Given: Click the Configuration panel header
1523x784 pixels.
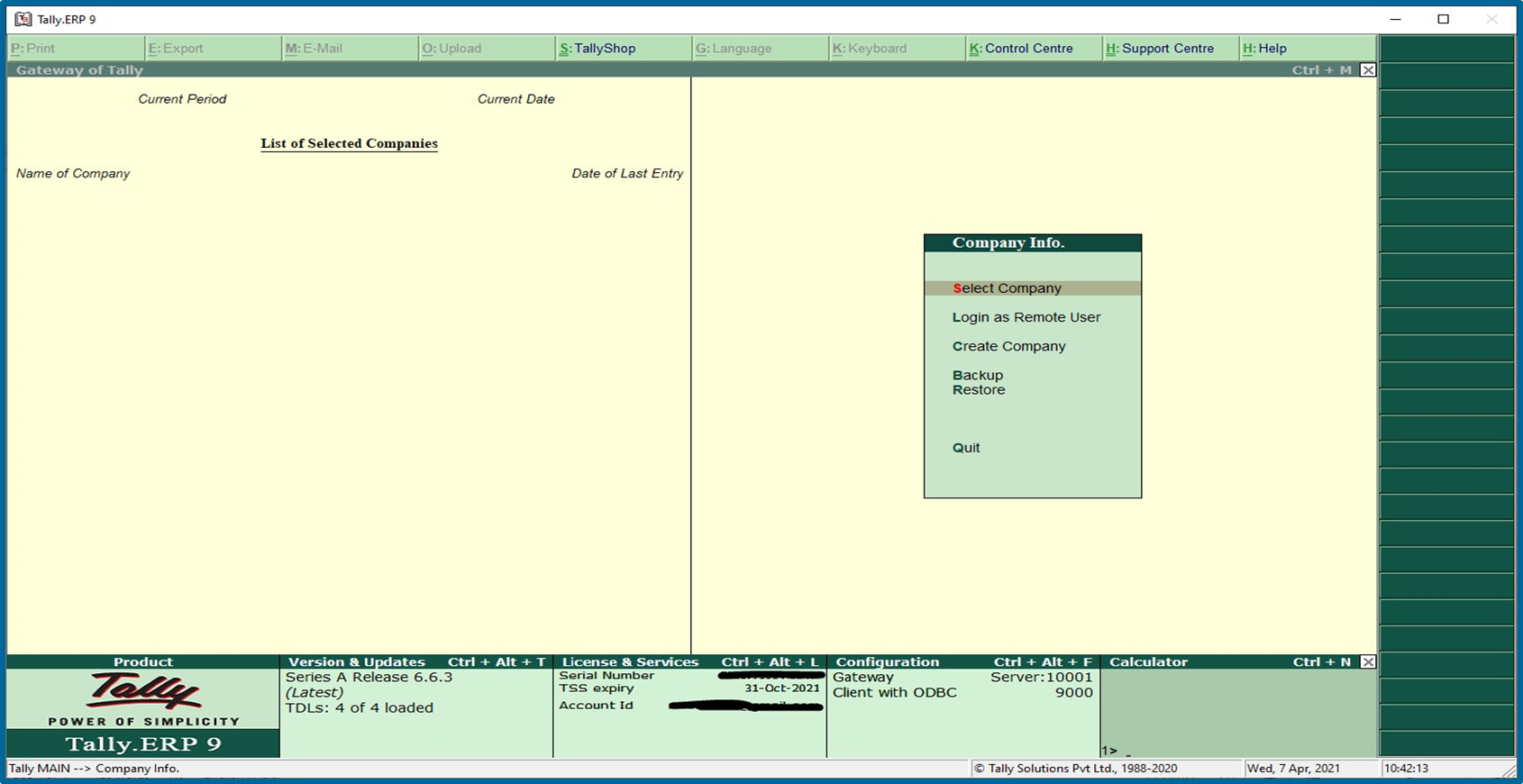Looking at the screenshot, I should click(x=963, y=662).
